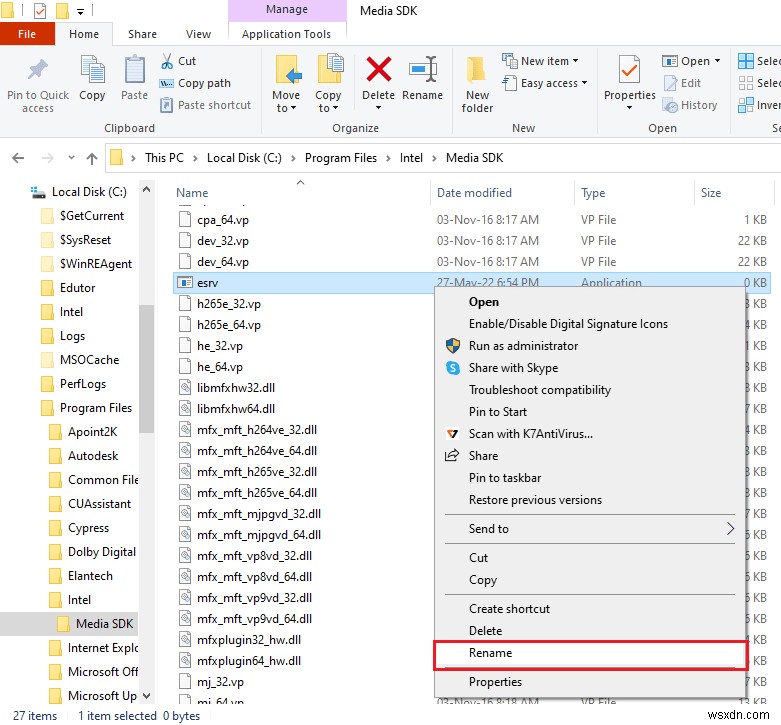
Task: Expand the Properties dropdown arrow in ribbon
Action: coord(629,108)
